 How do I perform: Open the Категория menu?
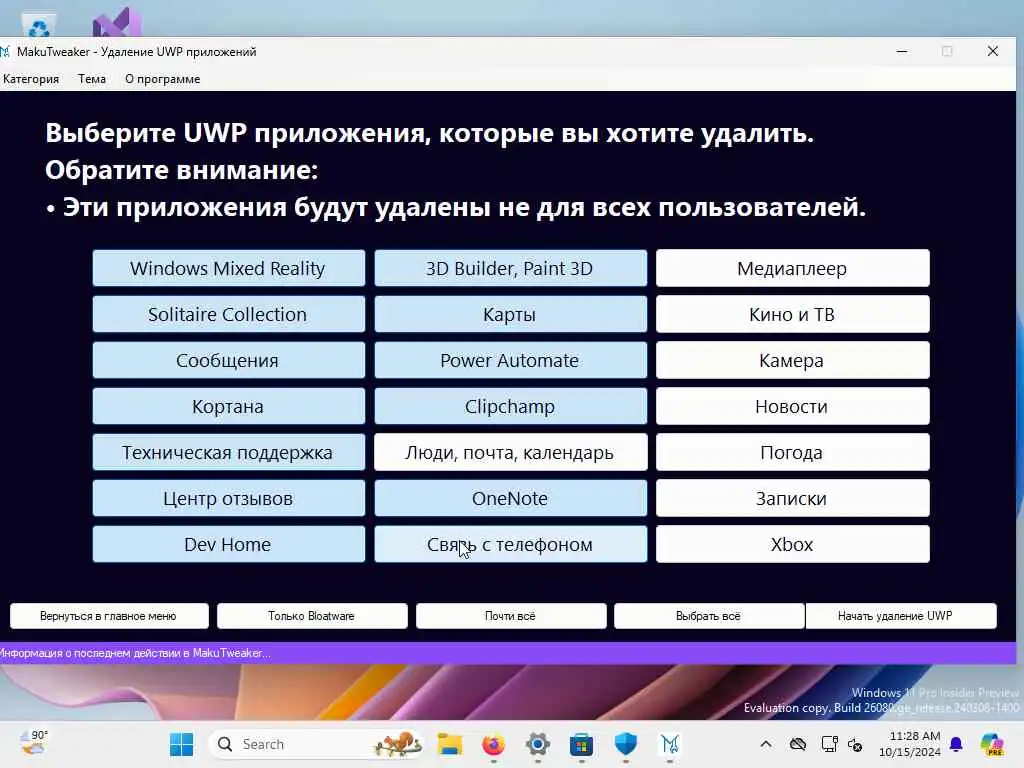coord(31,79)
